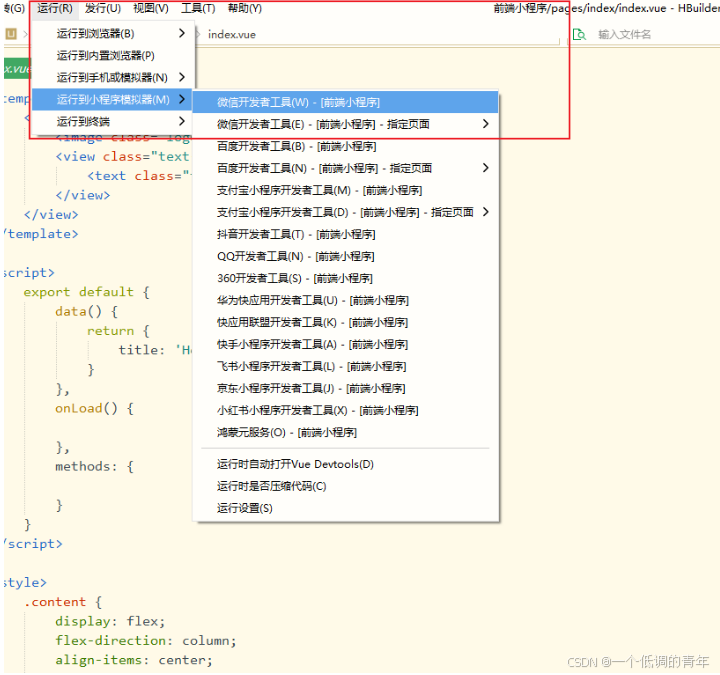Run with 支付宝小程序开发者工具(M)
The width and height of the screenshot is (720, 675).
345,191
